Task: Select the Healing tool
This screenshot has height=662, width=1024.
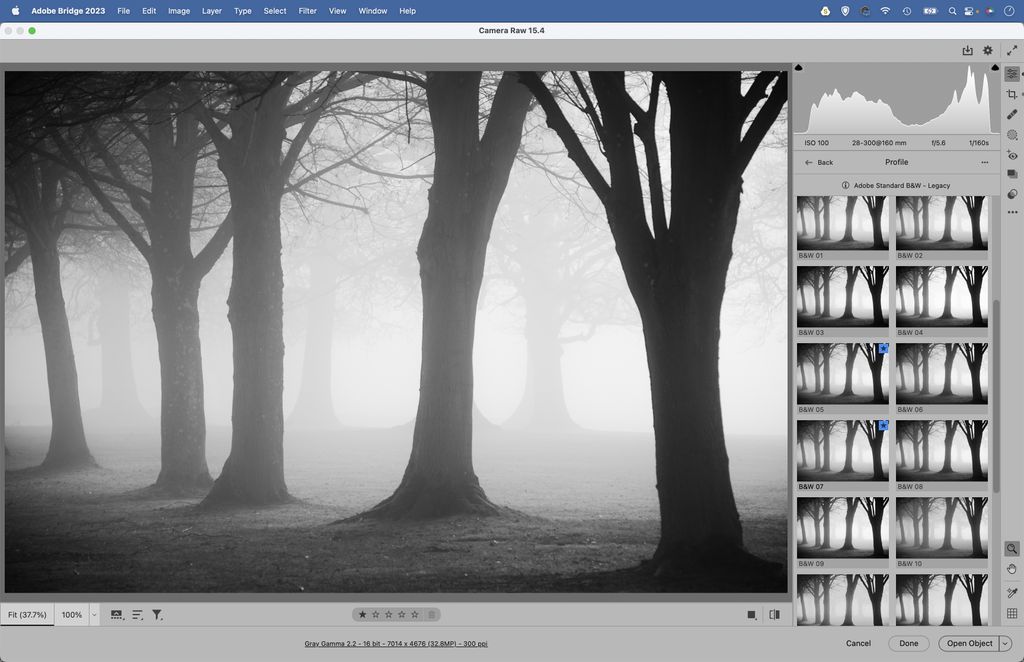Action: tap(1011, 114)
